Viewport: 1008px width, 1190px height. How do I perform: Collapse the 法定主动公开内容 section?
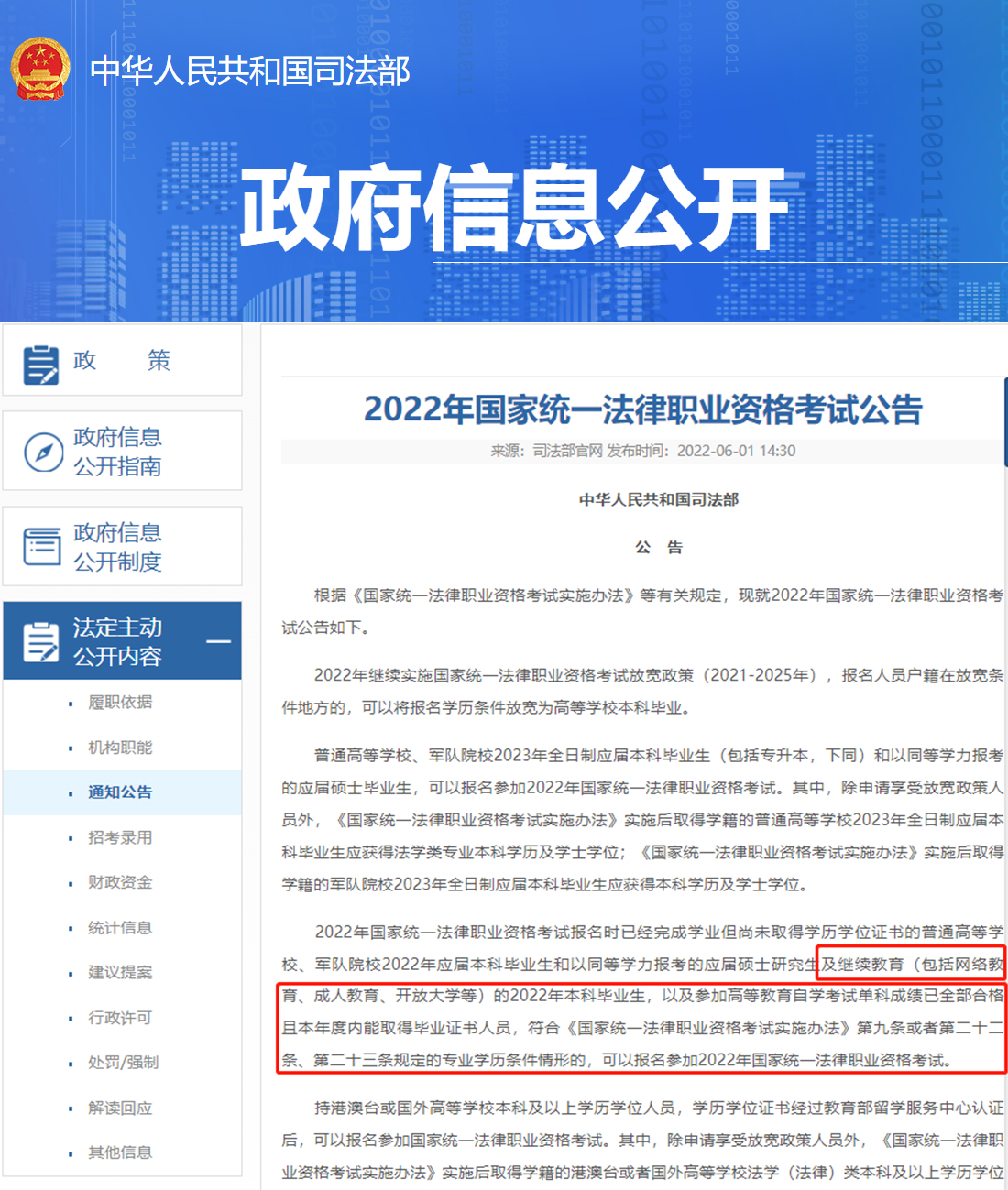218,641
